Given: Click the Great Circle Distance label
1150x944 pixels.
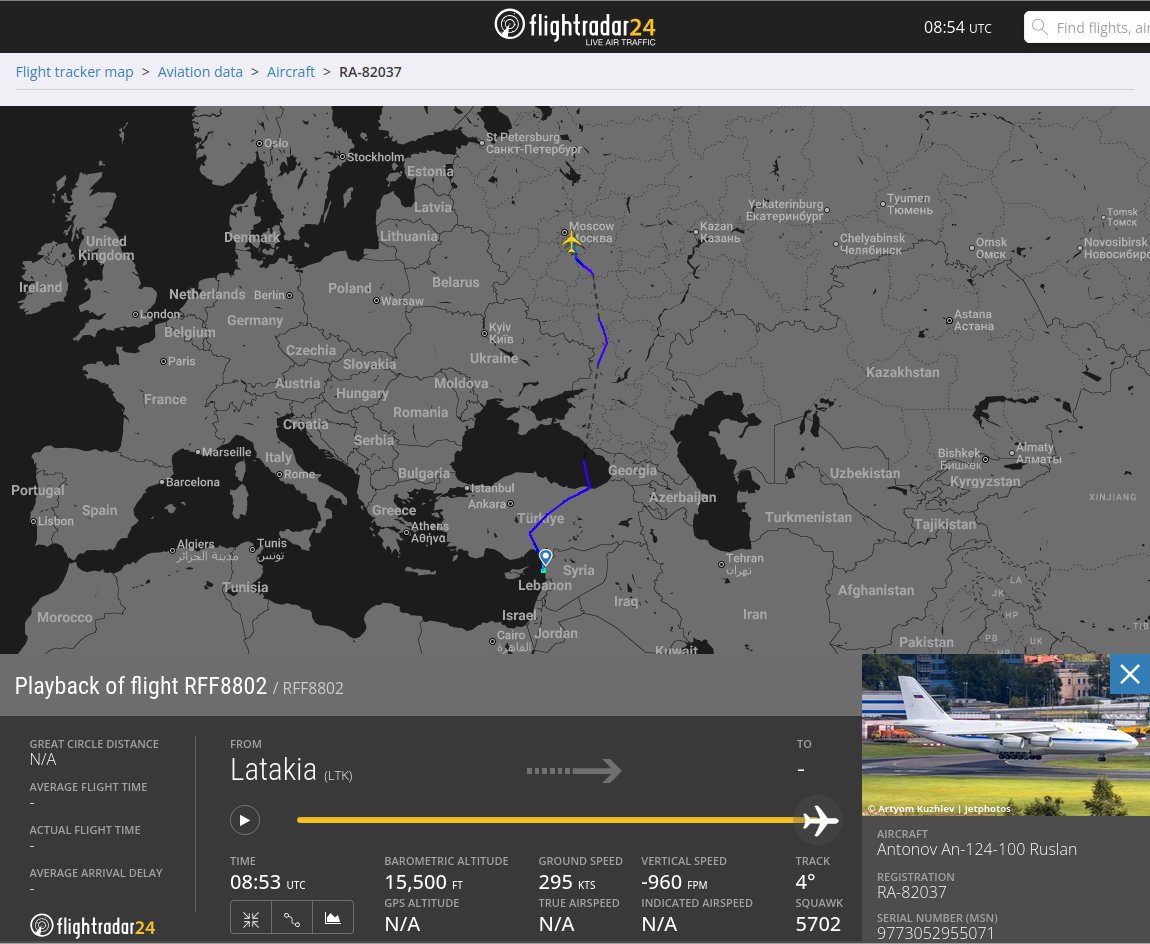Looking at the screenshot, I should pos(94,744).
